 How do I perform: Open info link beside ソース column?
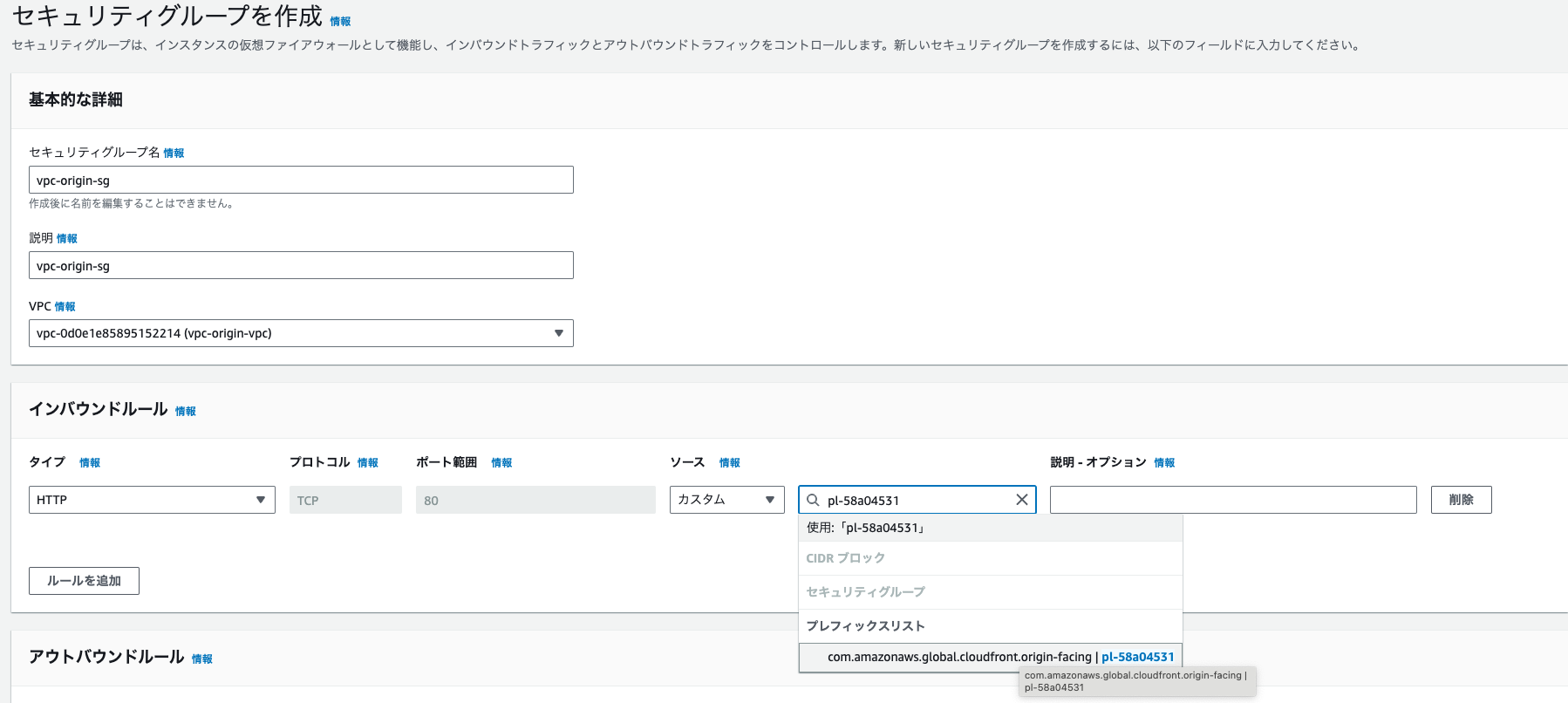click(x=729, y=462)
